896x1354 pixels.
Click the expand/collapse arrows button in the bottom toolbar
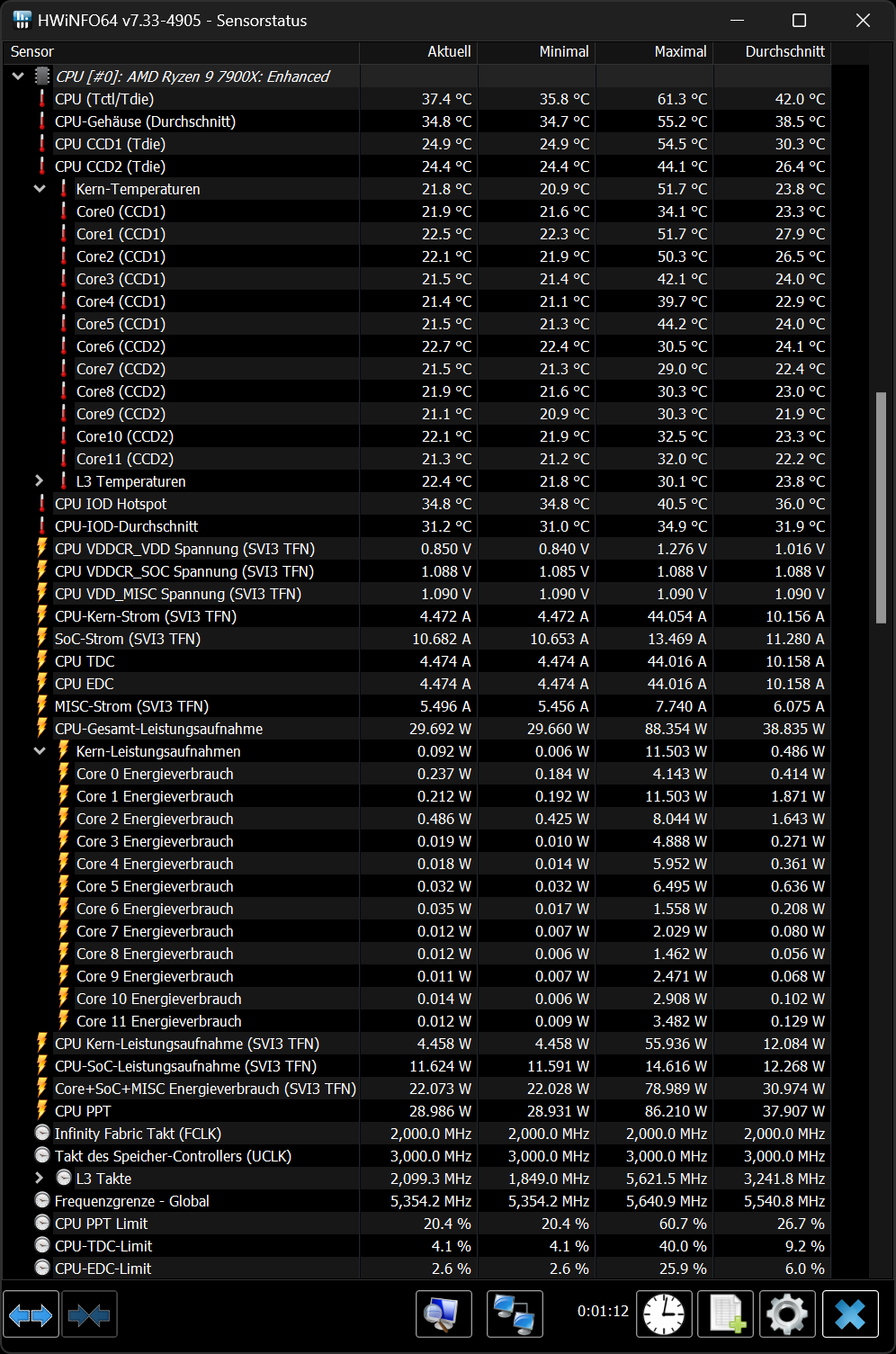coord(31,1314)
